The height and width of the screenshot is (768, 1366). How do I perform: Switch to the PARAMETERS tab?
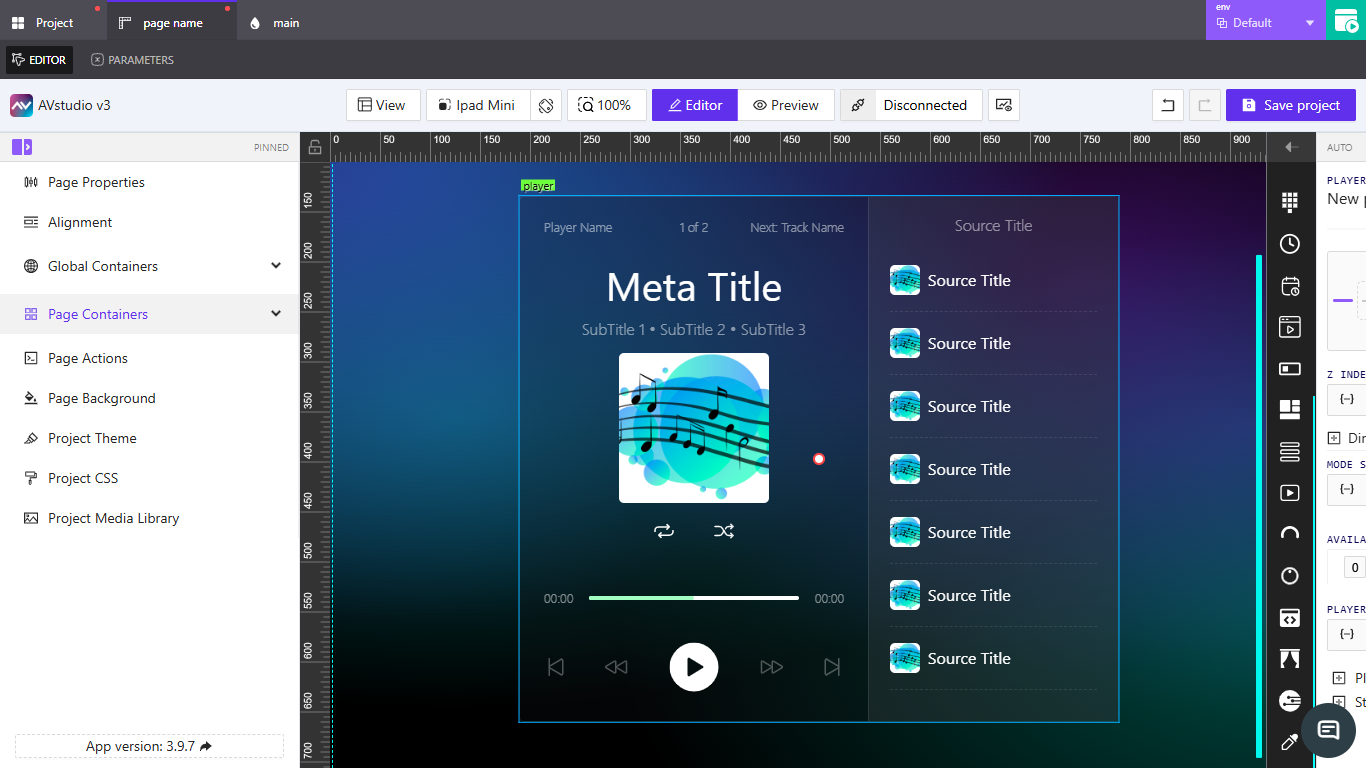click(x=132, y=60)
